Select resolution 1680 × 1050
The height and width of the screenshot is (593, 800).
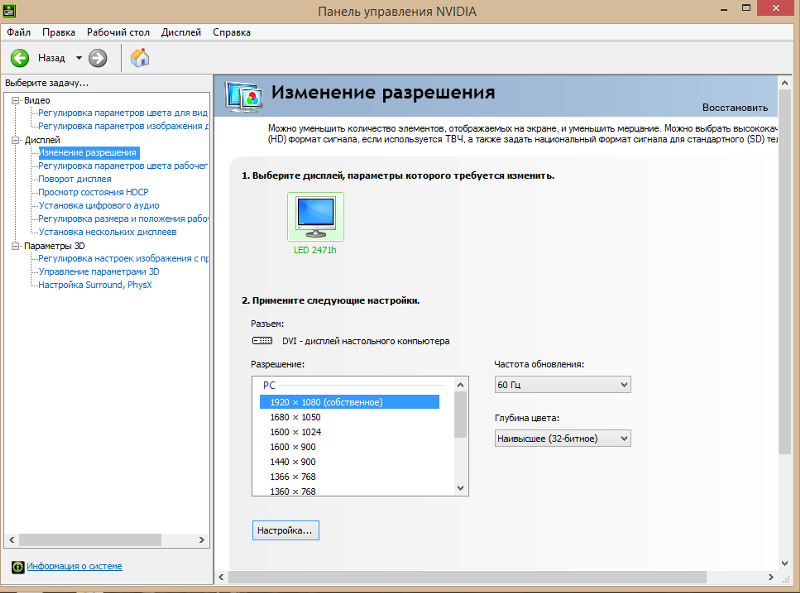(295, 417)
